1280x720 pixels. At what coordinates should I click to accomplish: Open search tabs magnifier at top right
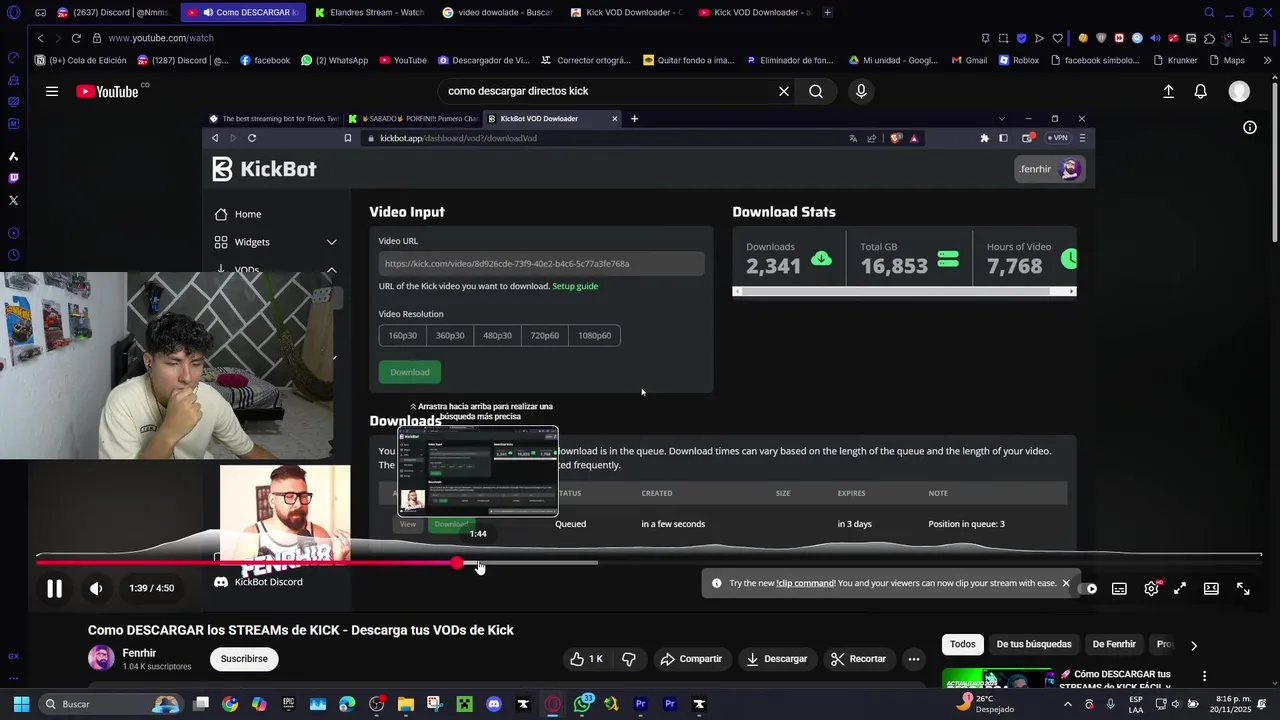(x=1209, y=12)
